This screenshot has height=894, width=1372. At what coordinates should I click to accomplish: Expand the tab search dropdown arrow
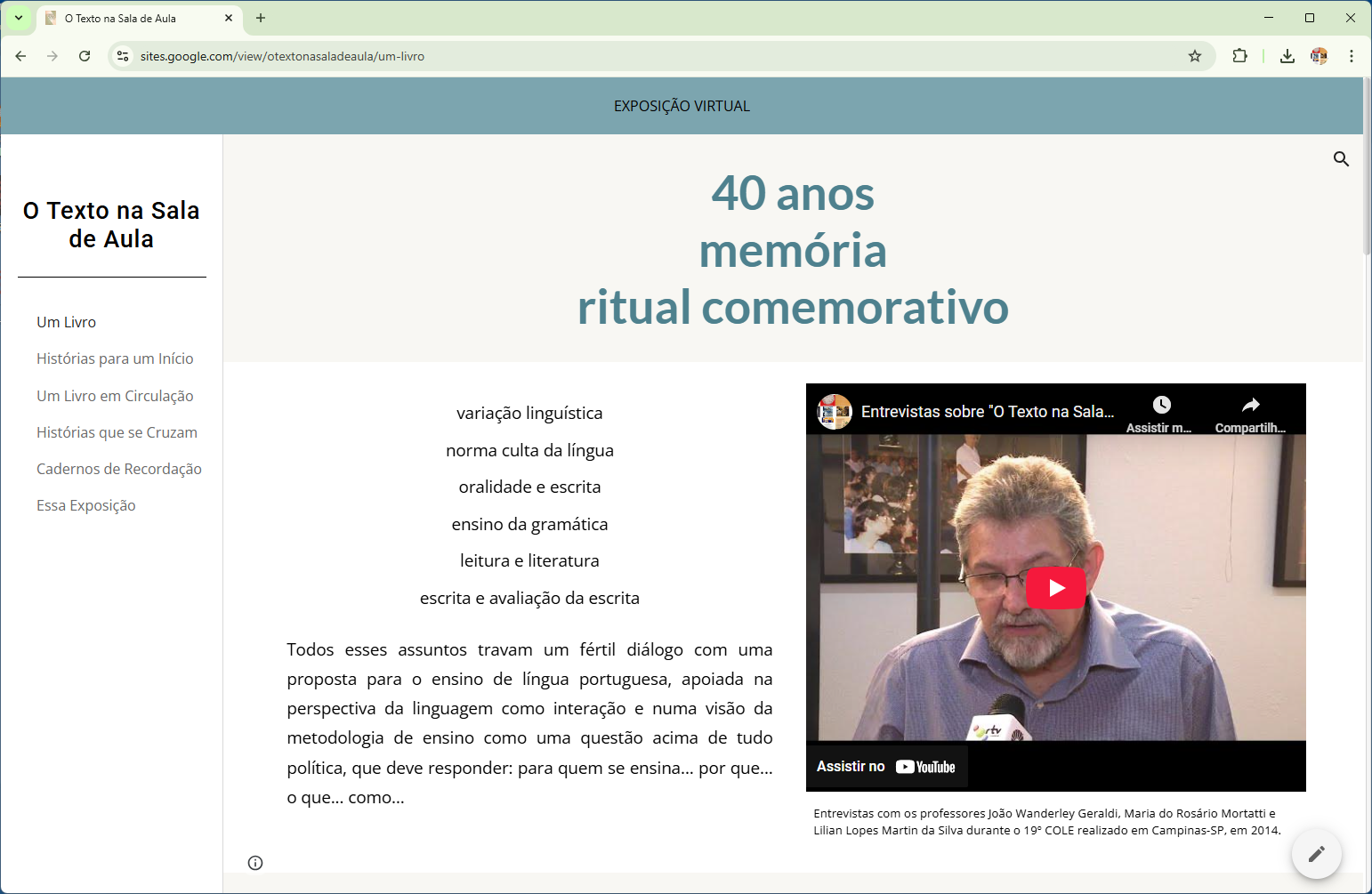(x=19, y=18)
